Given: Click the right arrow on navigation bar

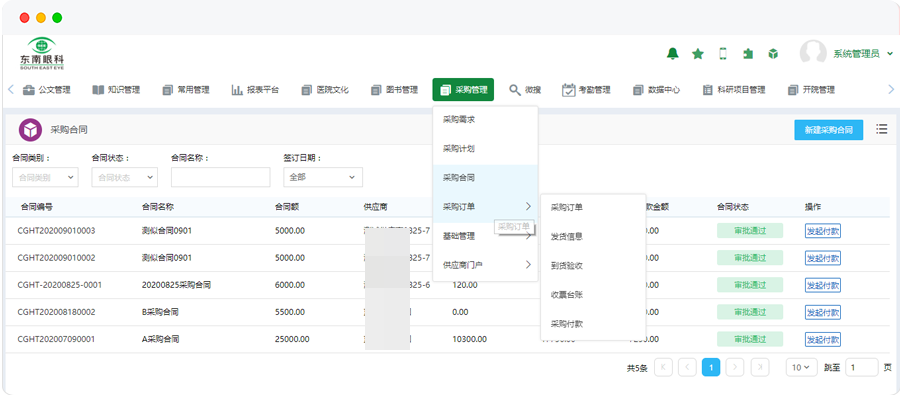Looking at the screenshot, I should (891, 90).
